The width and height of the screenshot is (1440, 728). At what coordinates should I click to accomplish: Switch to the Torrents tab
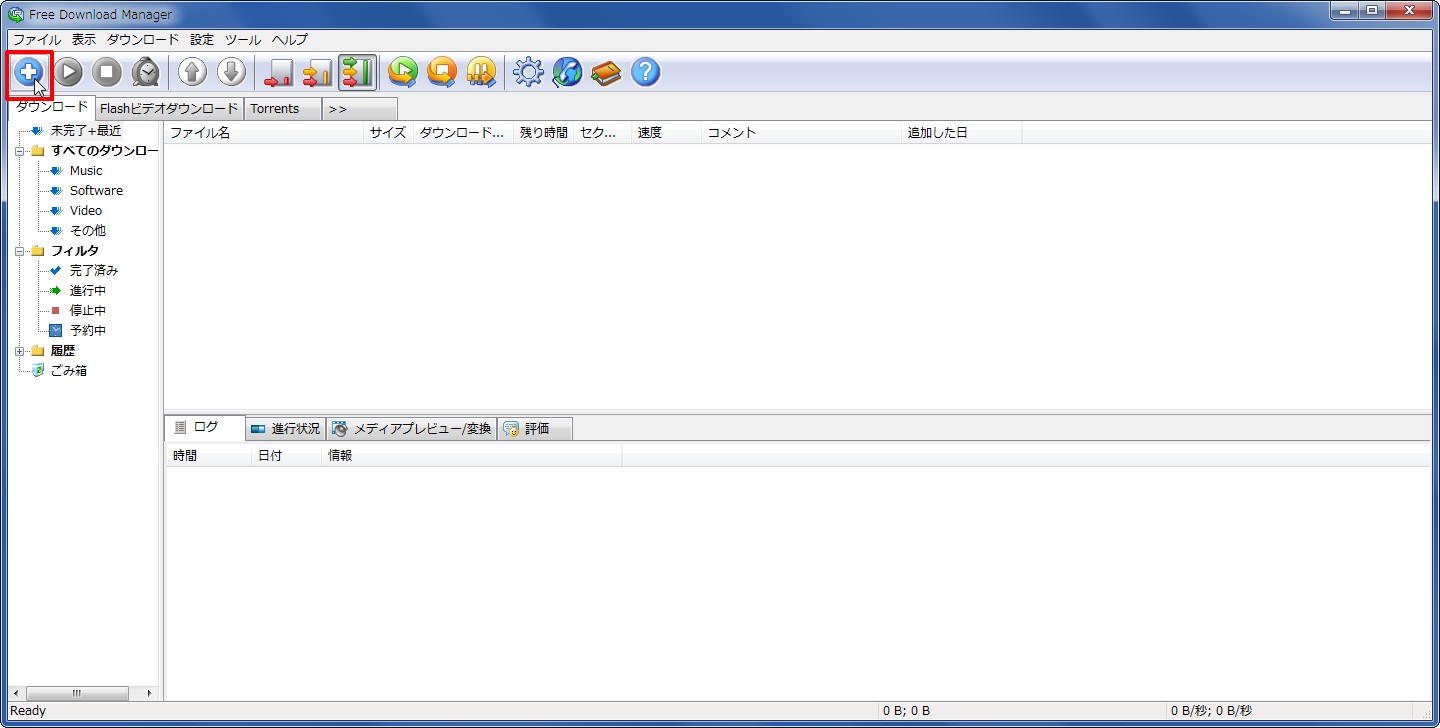[283, 109]
